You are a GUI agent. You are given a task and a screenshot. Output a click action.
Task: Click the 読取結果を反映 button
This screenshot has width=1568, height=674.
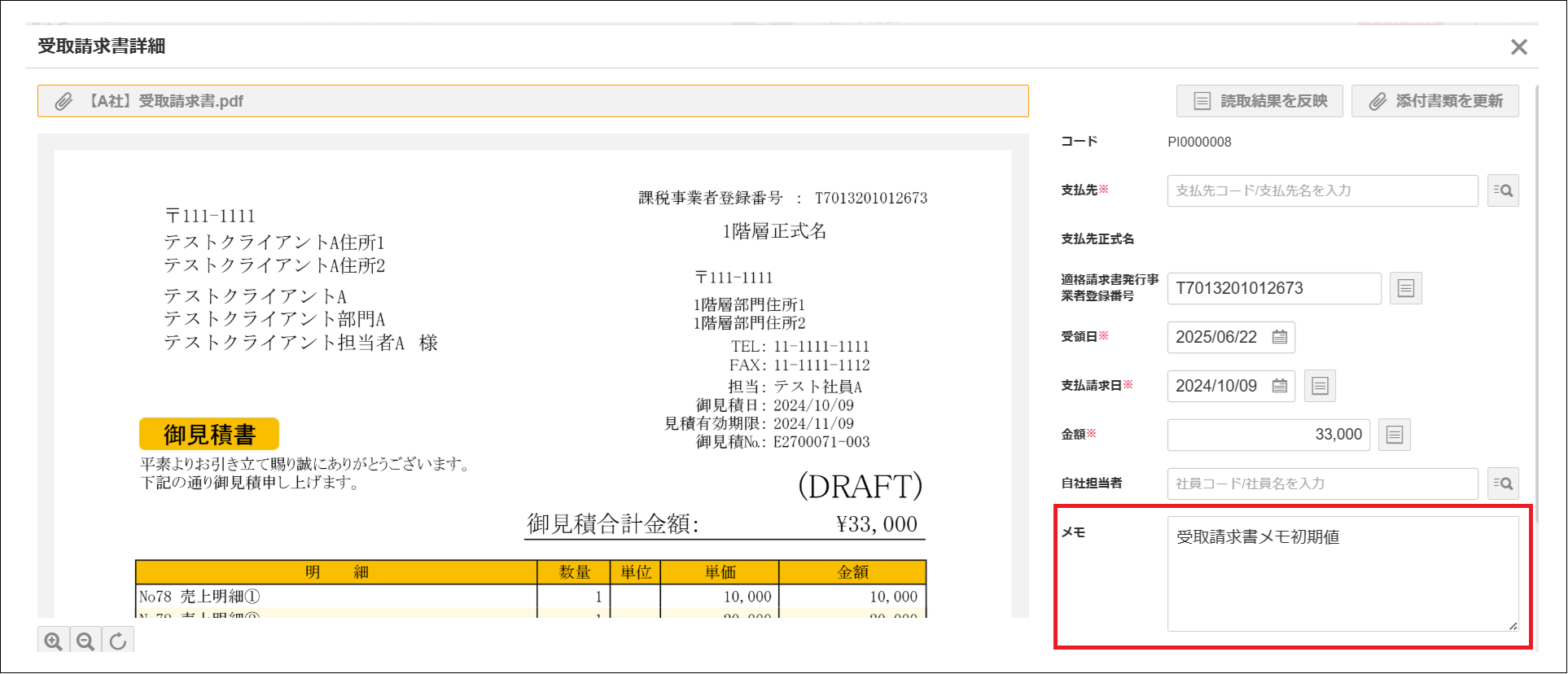coord(1259,101)
